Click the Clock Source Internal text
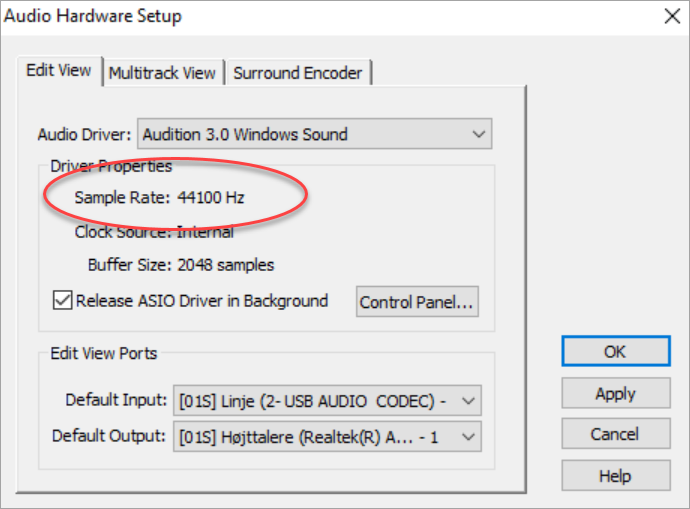The image size is (690, 509). coord(154,232)
